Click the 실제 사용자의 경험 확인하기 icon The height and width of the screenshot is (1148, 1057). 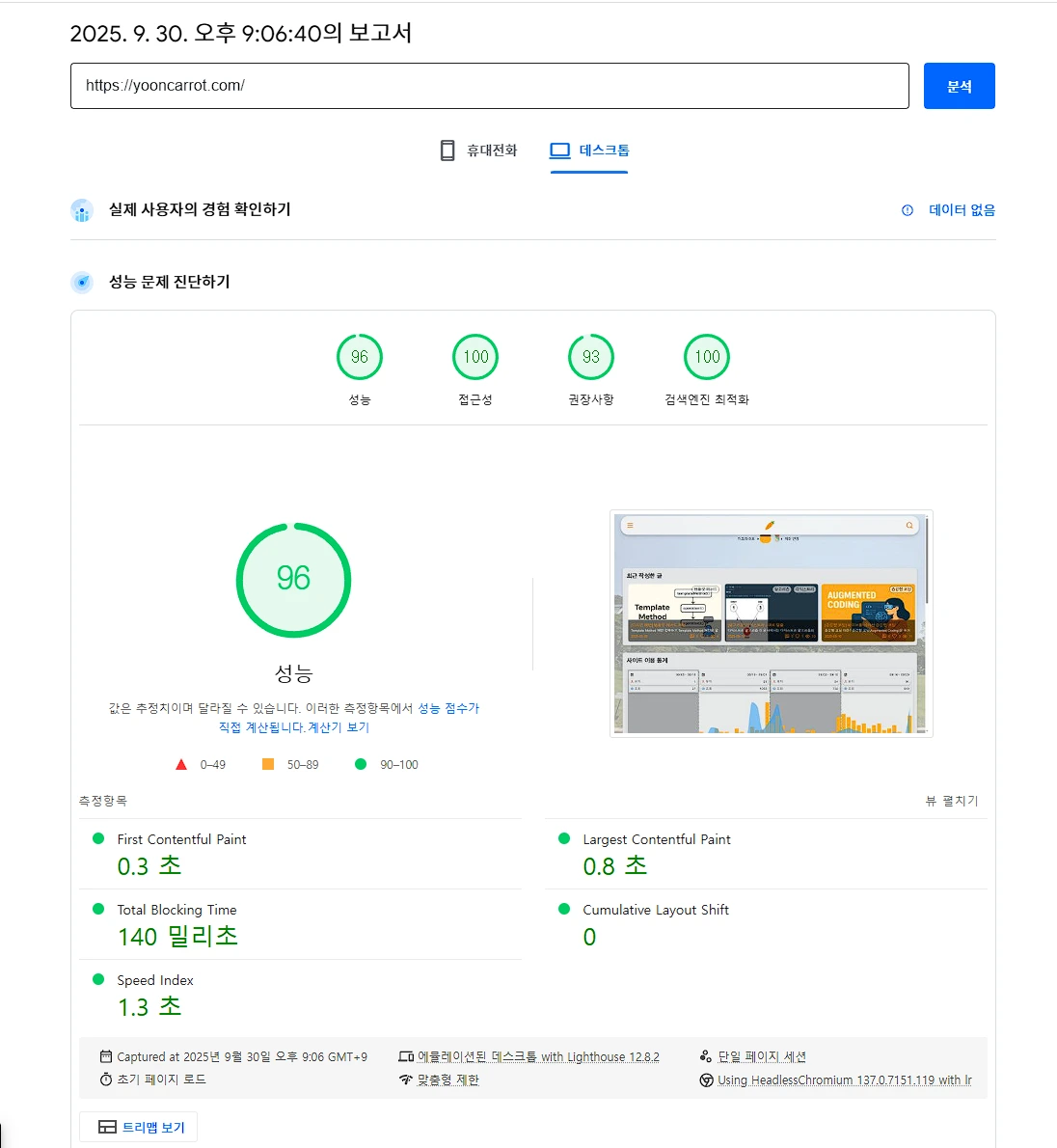[82, 210]
